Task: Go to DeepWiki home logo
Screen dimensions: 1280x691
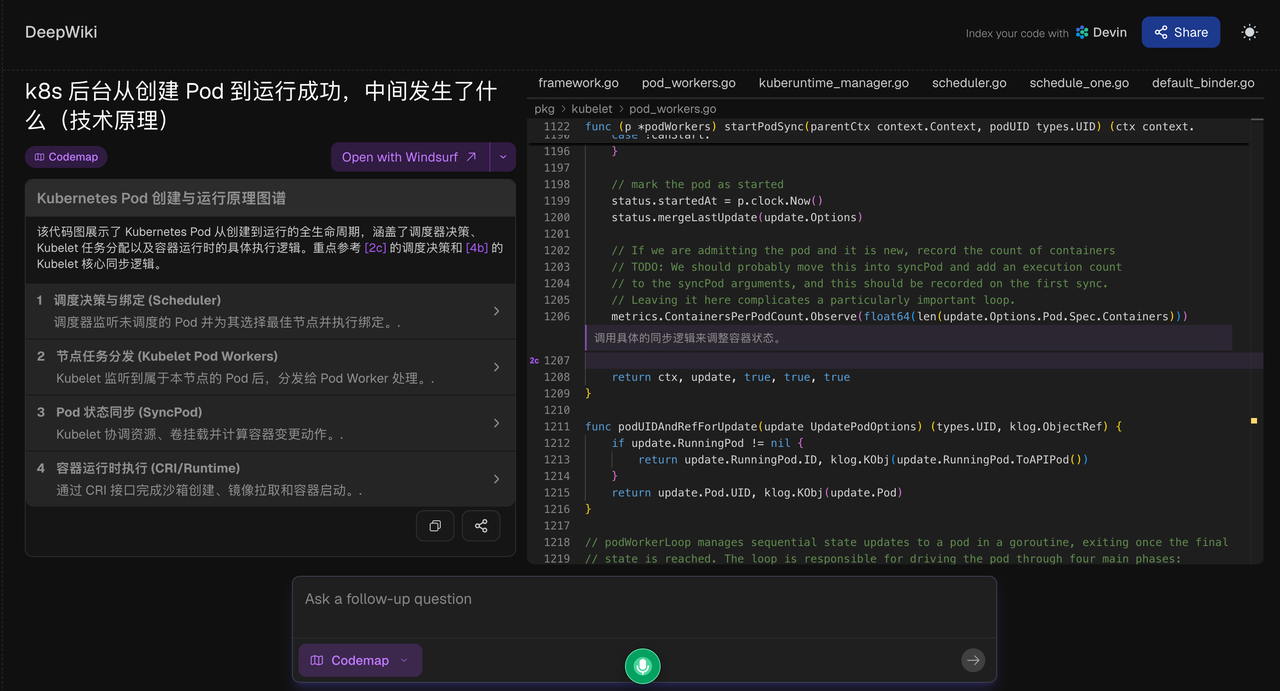Action: (61, 32)
